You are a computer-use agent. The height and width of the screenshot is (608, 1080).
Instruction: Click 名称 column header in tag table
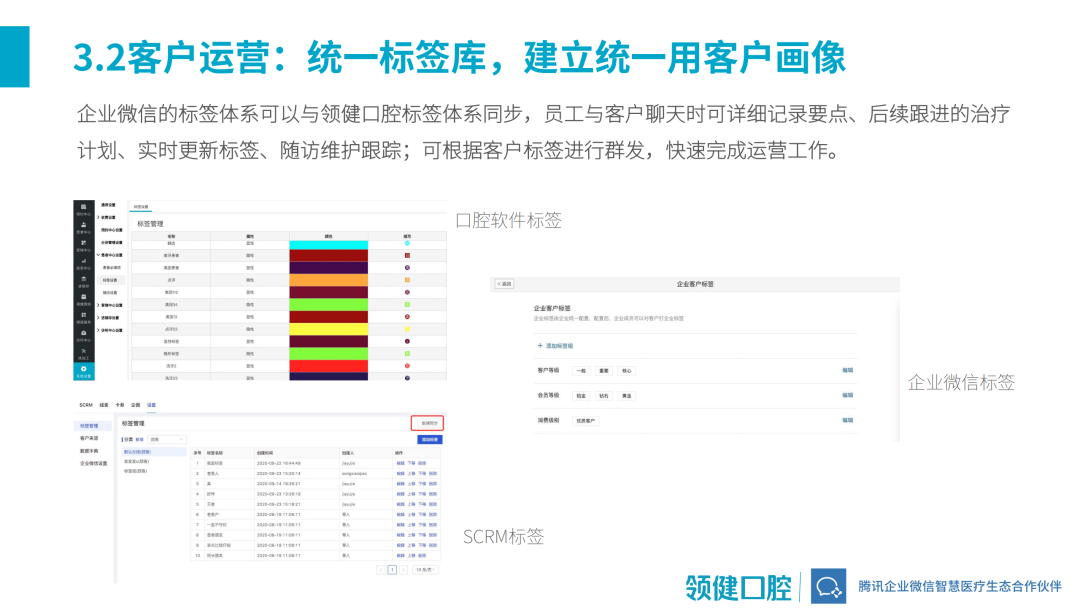[171, 236]
